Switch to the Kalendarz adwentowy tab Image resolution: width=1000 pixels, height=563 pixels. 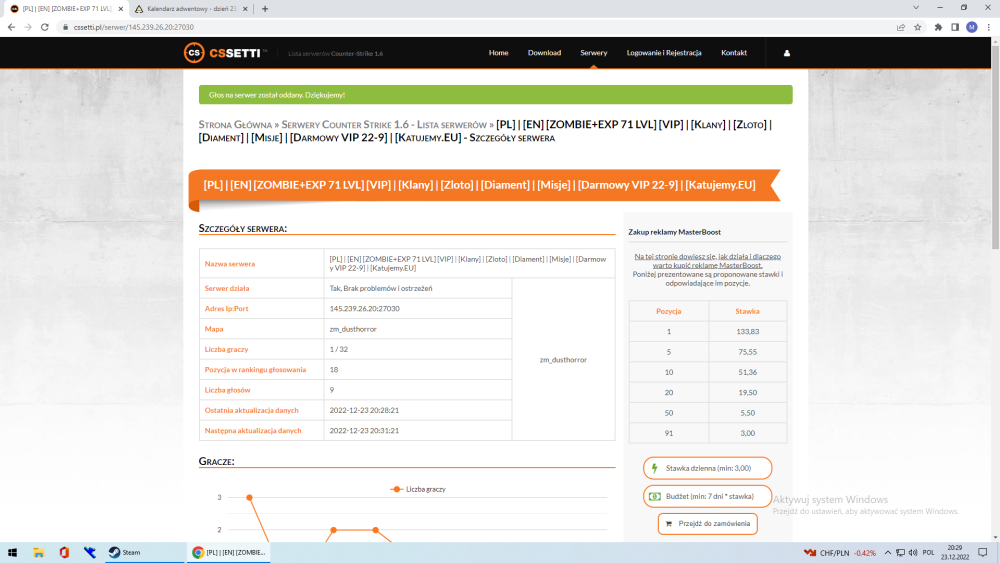(191, 9)
